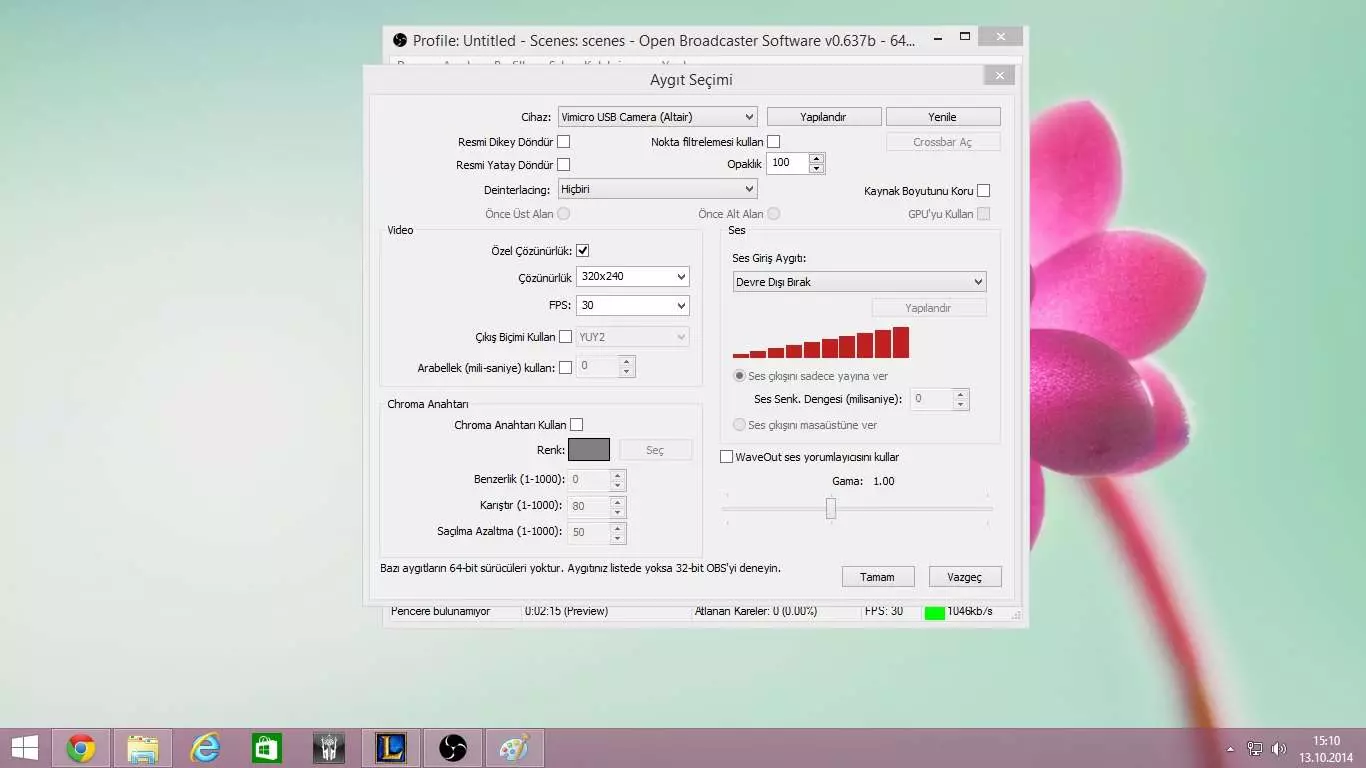The height and width of the screenshot is (768, 1366).
Task: Launch League of Legends from the taskbar
Action: [391, 748]
